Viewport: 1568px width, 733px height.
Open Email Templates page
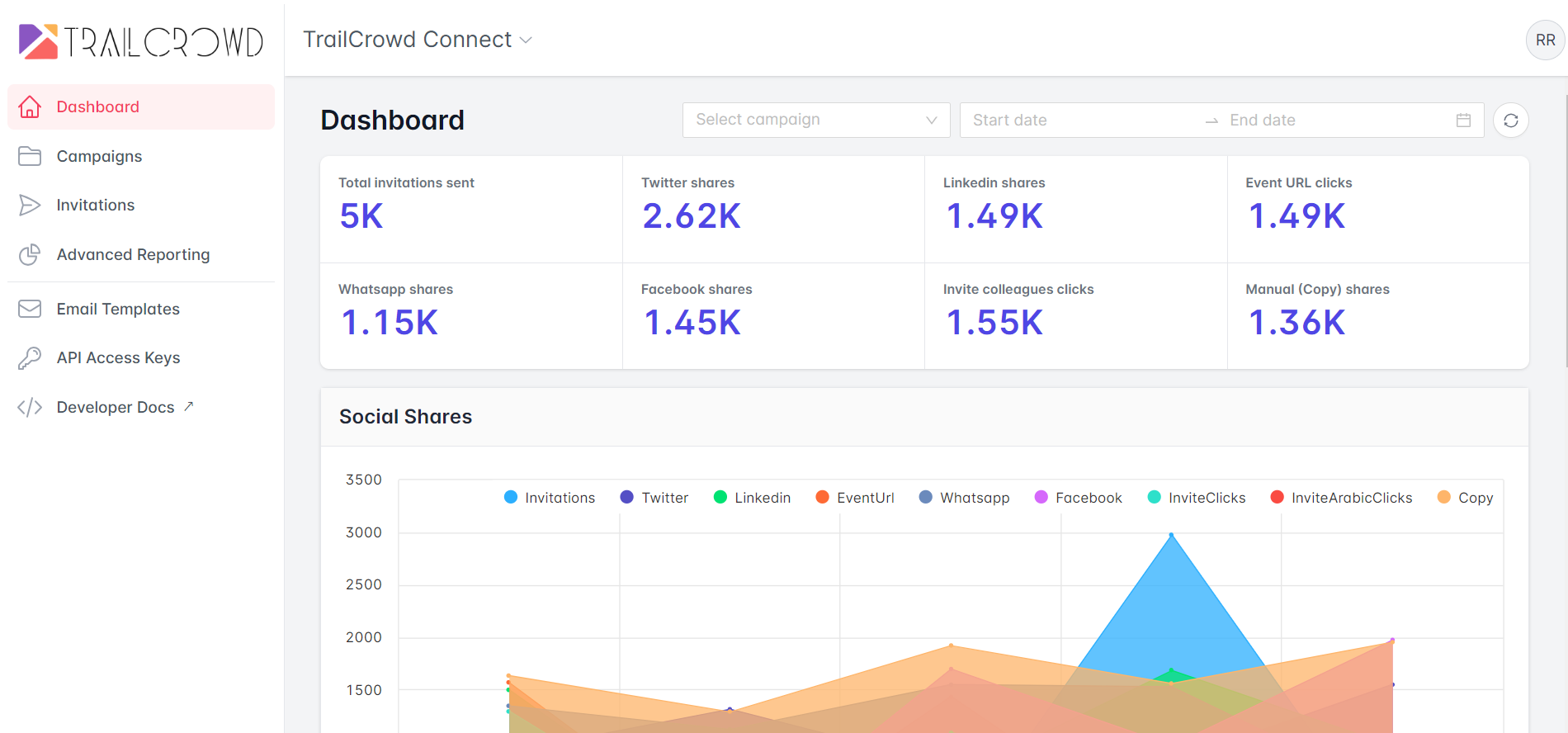click(141, 309)
